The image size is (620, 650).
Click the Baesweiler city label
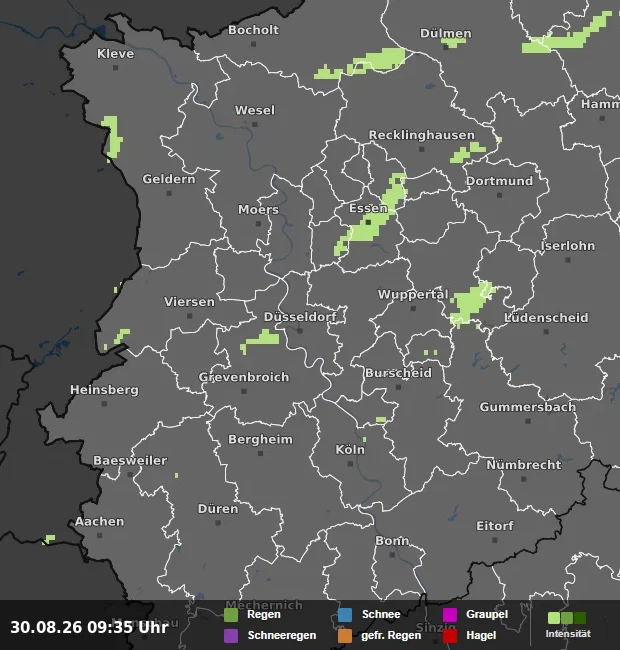pos(130,461)
